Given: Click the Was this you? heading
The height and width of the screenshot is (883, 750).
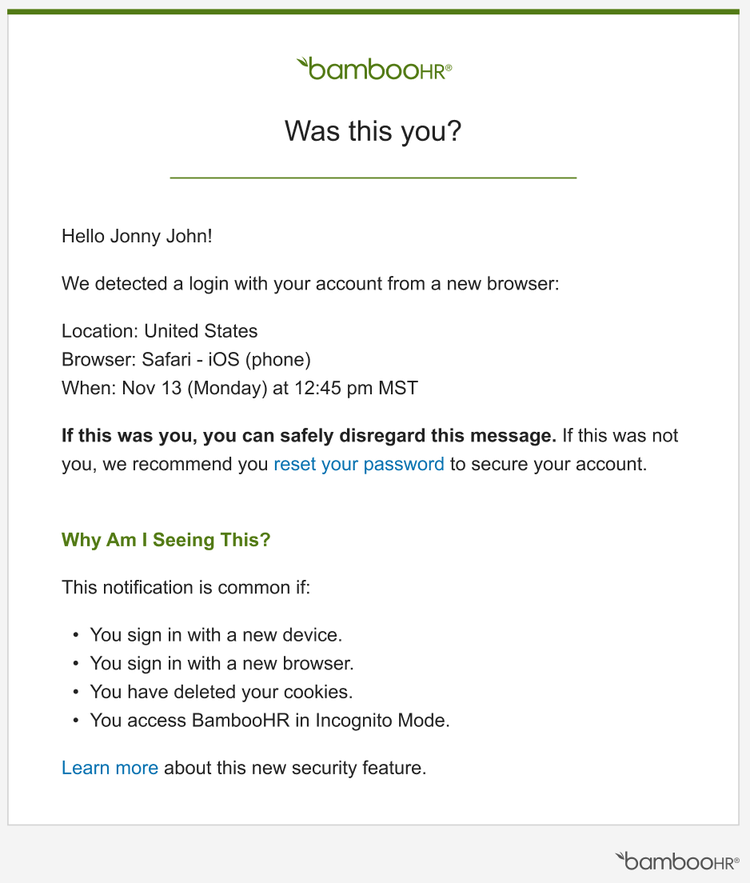Looking at the screenshot, I should pos(373,131).
